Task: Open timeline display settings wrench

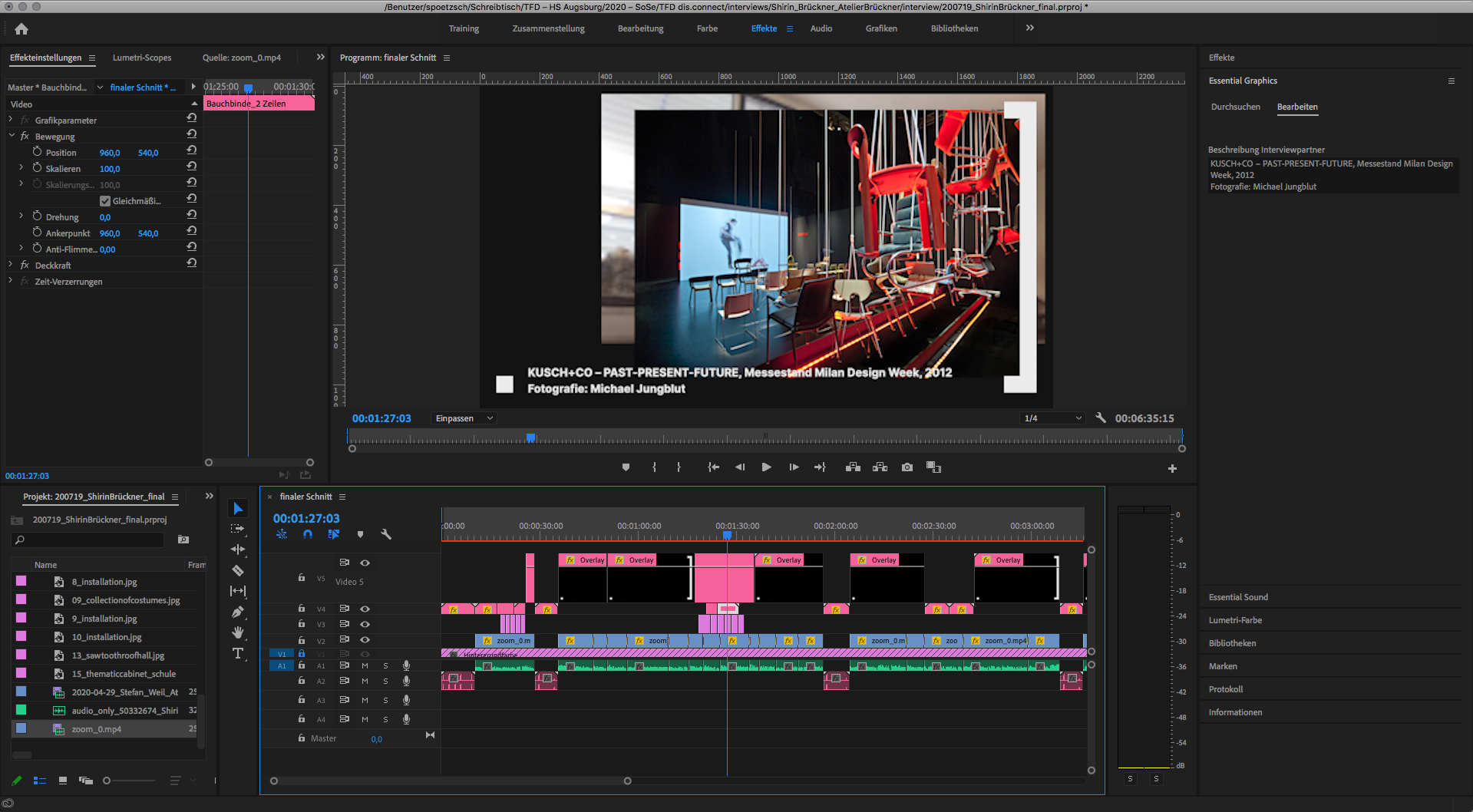Action: (x=386, y=534)
